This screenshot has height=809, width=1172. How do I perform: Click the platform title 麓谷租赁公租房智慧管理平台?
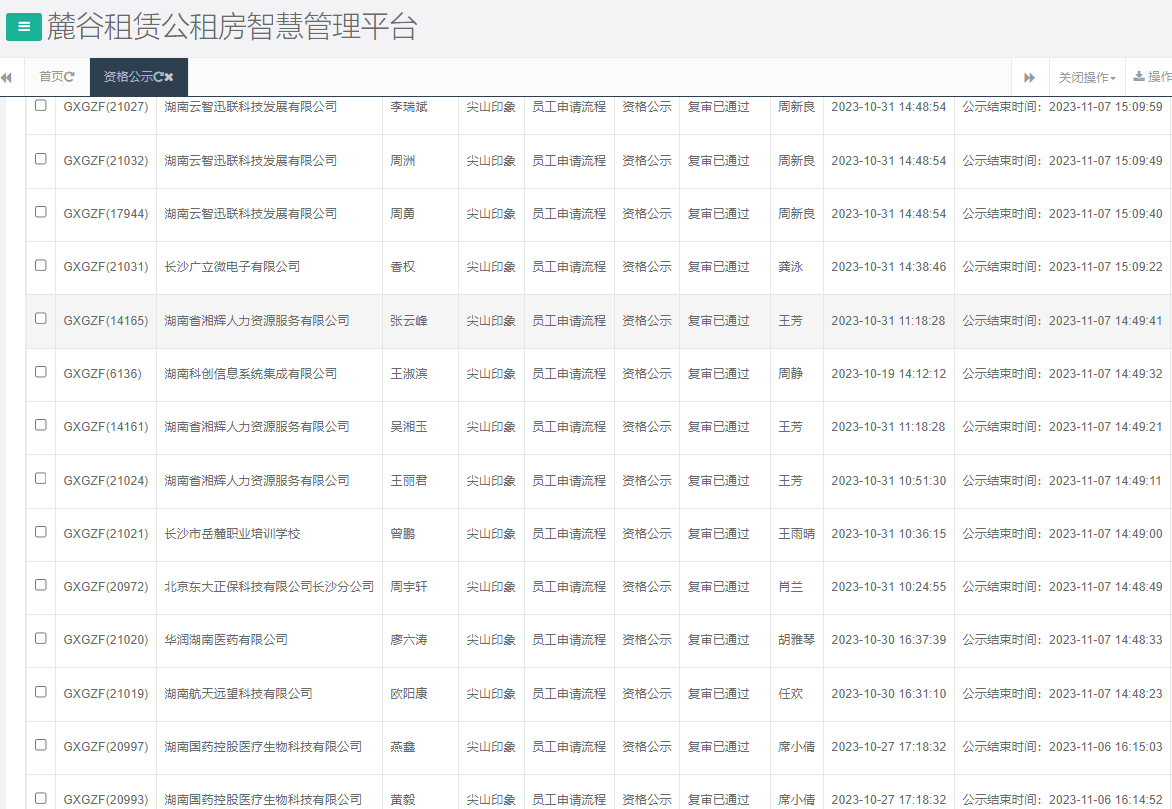tap(232, 27)
